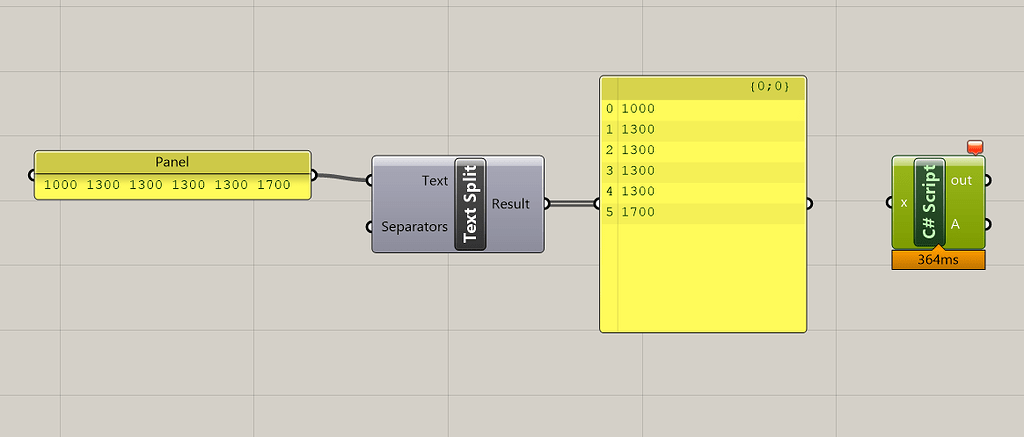Click the Panel text with 1000 1300 values
Screen dimensions: 1024x437
[167, 185]
